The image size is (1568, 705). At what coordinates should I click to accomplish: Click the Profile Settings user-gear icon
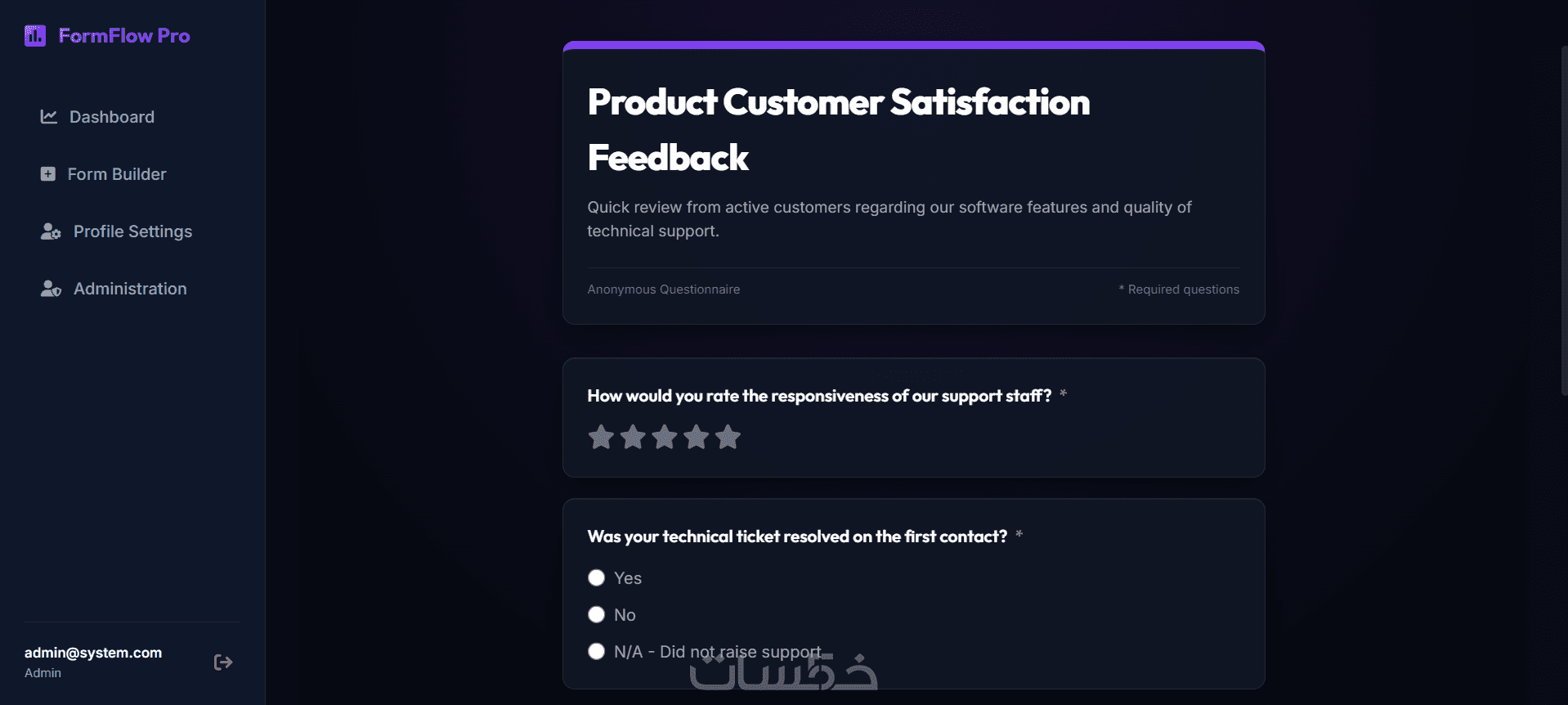click(51, 231)
